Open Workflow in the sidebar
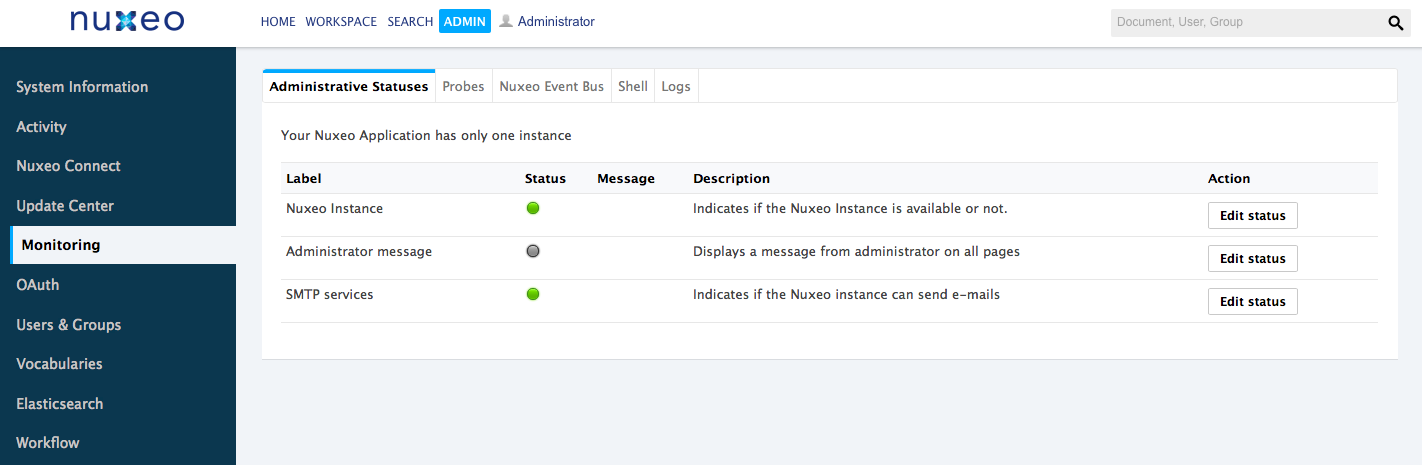The height and width of the screenshot is (465, 1422). tap(48, 443)
